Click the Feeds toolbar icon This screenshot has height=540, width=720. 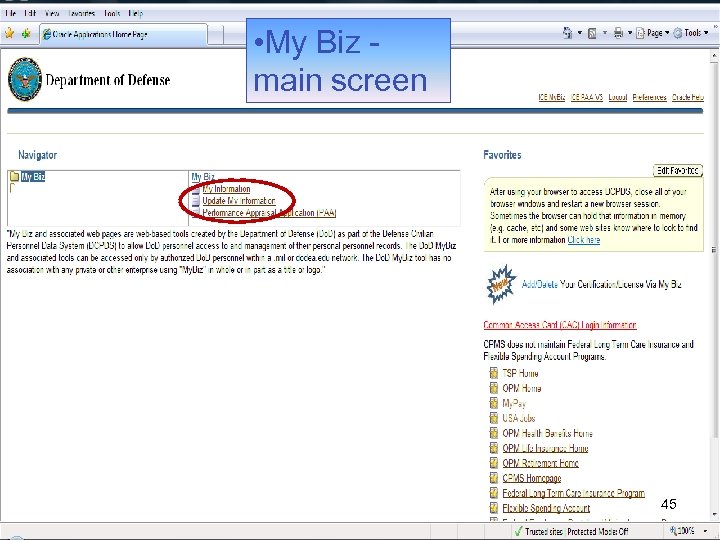pos(592,33)
